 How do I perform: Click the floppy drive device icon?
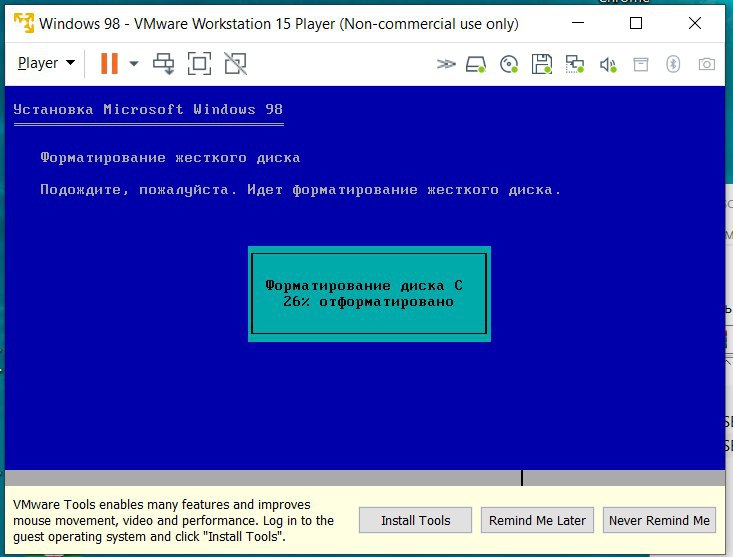tap(542, 64)
